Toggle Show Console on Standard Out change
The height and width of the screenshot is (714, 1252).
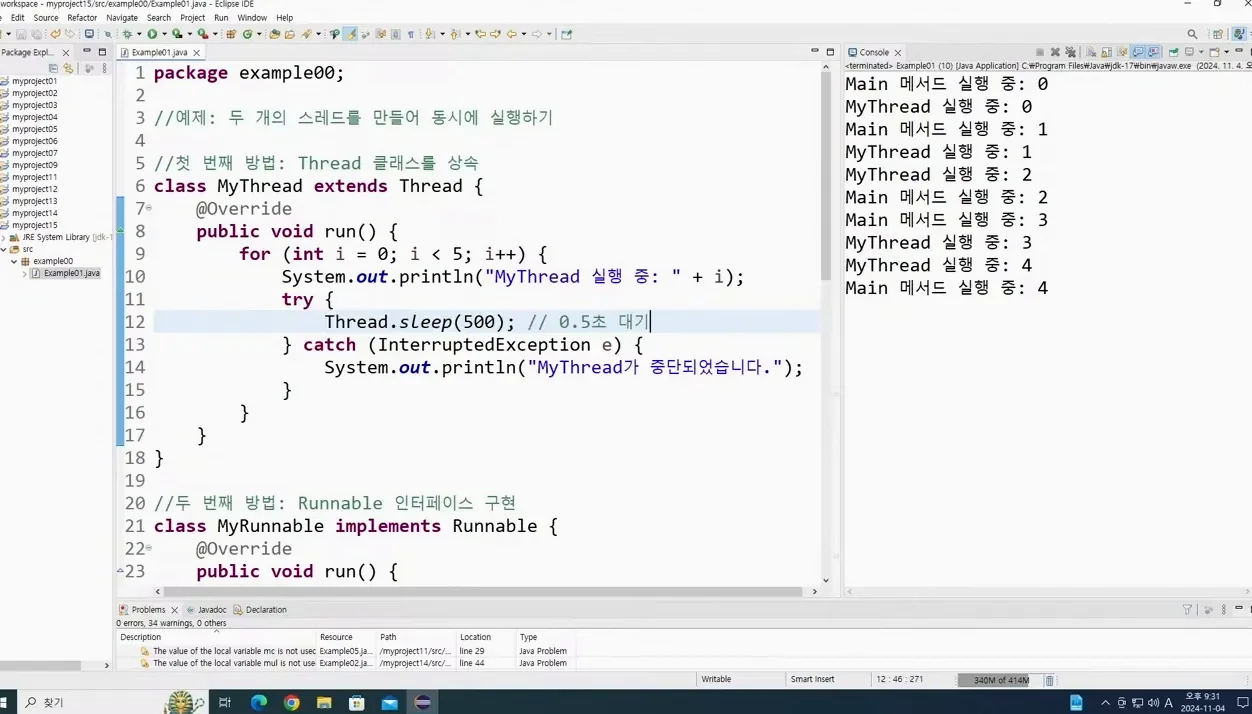[x=1138, y=52]
